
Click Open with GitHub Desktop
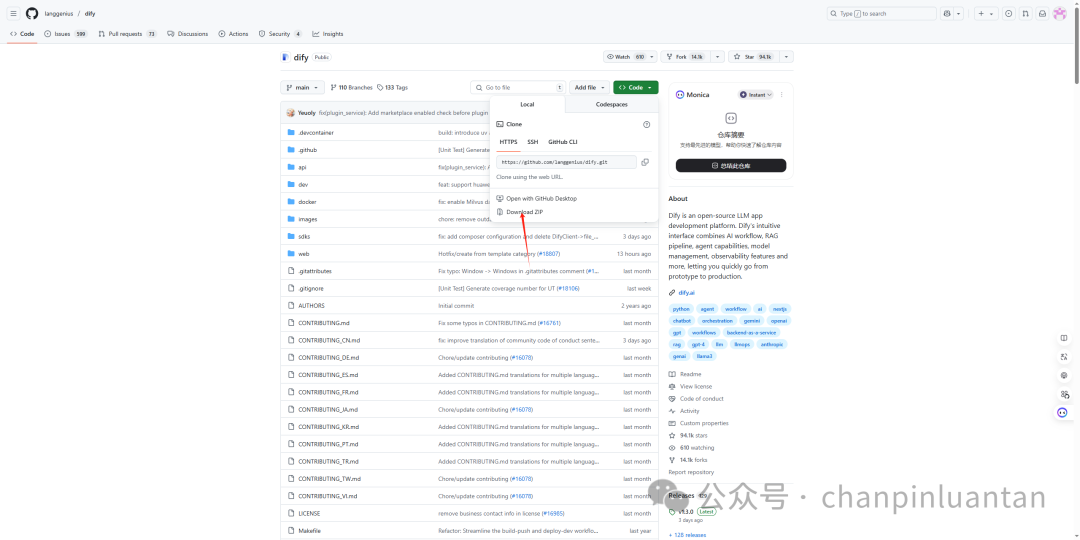(541, 198)
